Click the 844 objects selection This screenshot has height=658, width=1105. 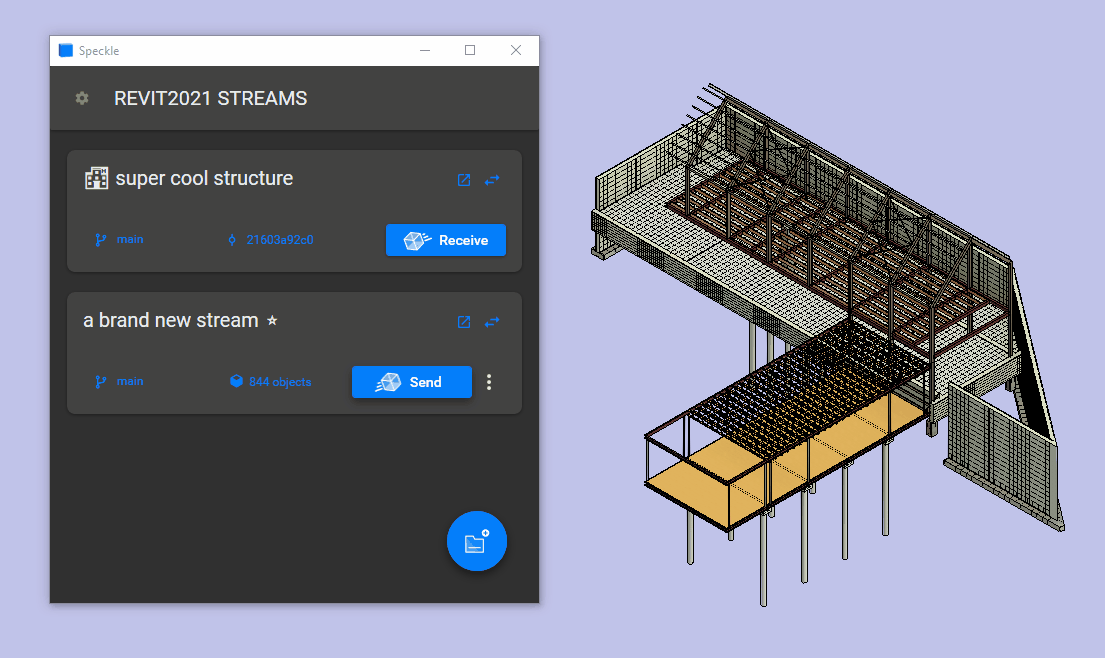click(x=271, y=381)
